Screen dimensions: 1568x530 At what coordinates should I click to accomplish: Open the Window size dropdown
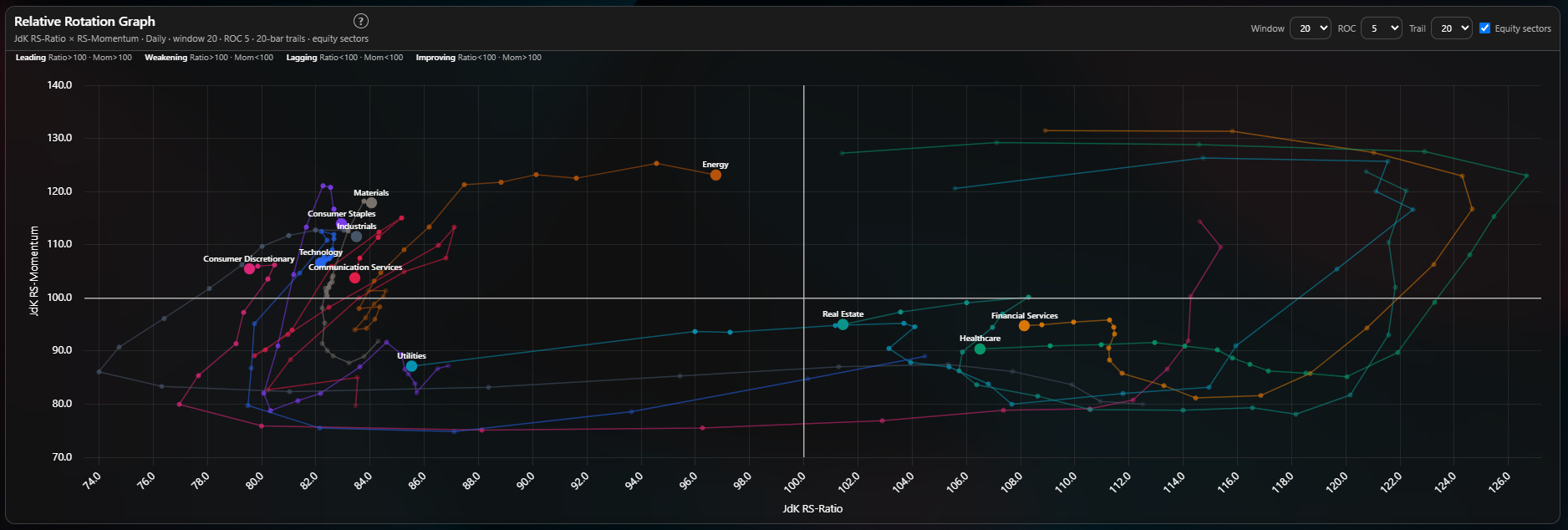coord(1310,28)
